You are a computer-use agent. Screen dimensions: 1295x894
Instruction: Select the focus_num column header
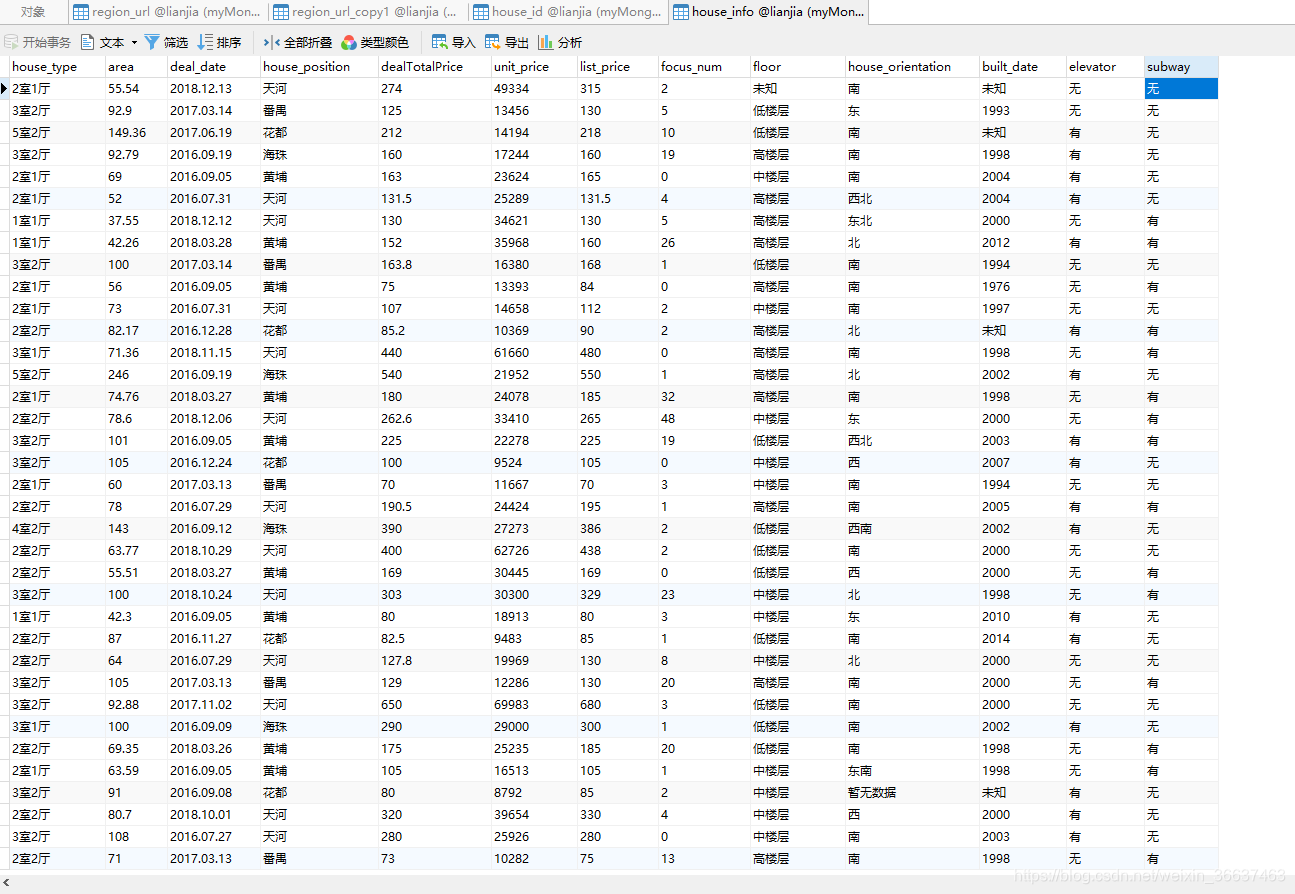[704, 67]
